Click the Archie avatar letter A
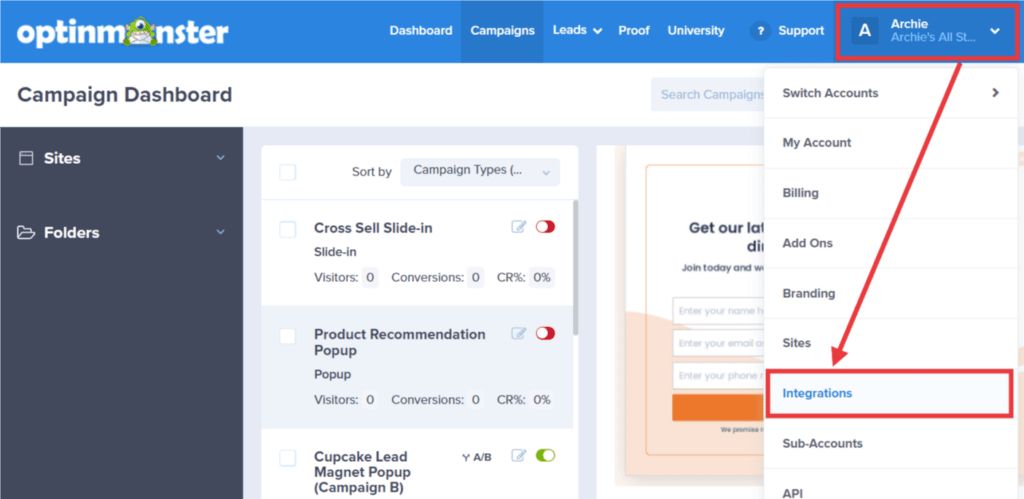The image size is (1024, 499). [865, 31]
